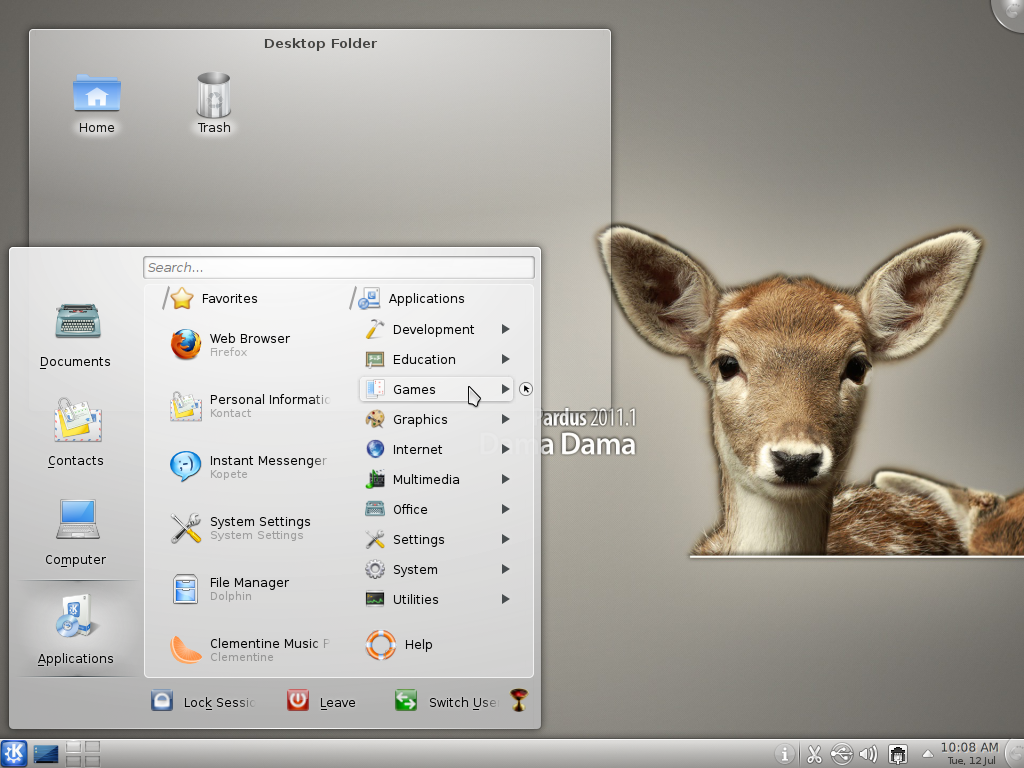1024x768 pixels.
Task: Click the Leave button
Action: tap(321, 701)
